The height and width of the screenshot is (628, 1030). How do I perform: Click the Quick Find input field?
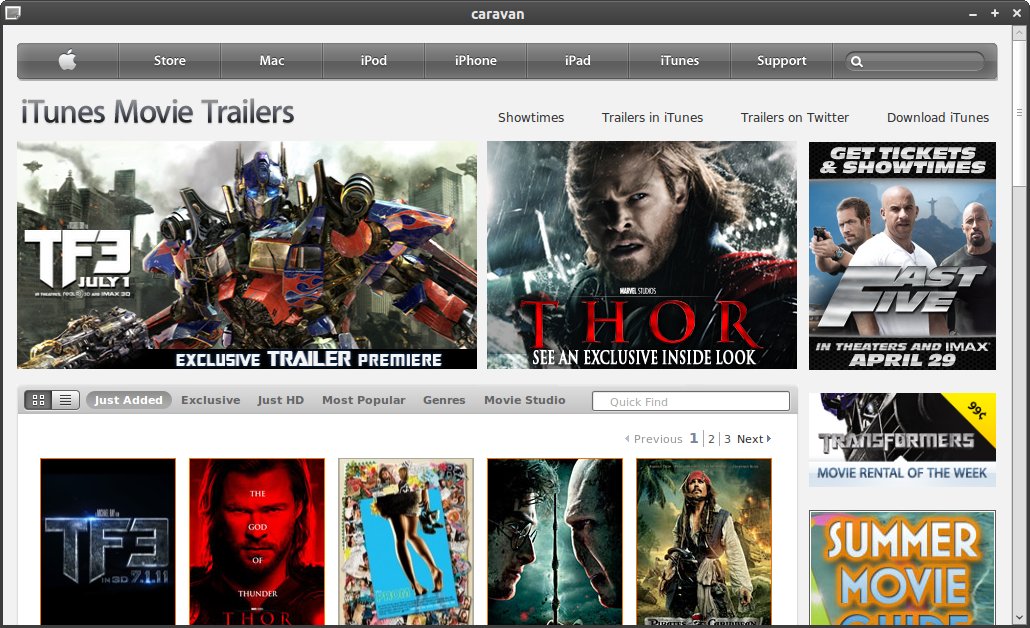[x=691, y=401]
